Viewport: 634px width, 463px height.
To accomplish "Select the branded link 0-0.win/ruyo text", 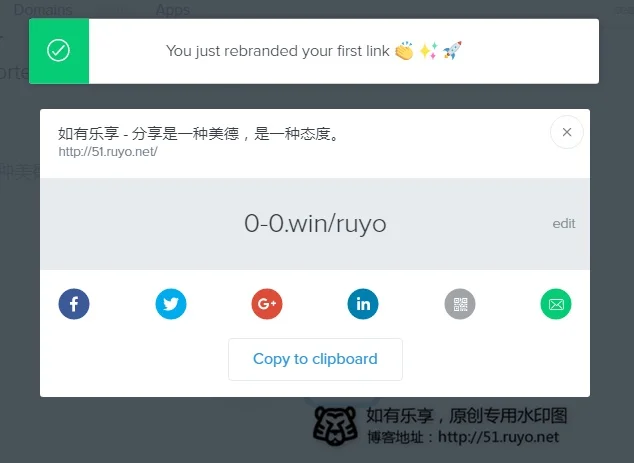I will (315, 224).
